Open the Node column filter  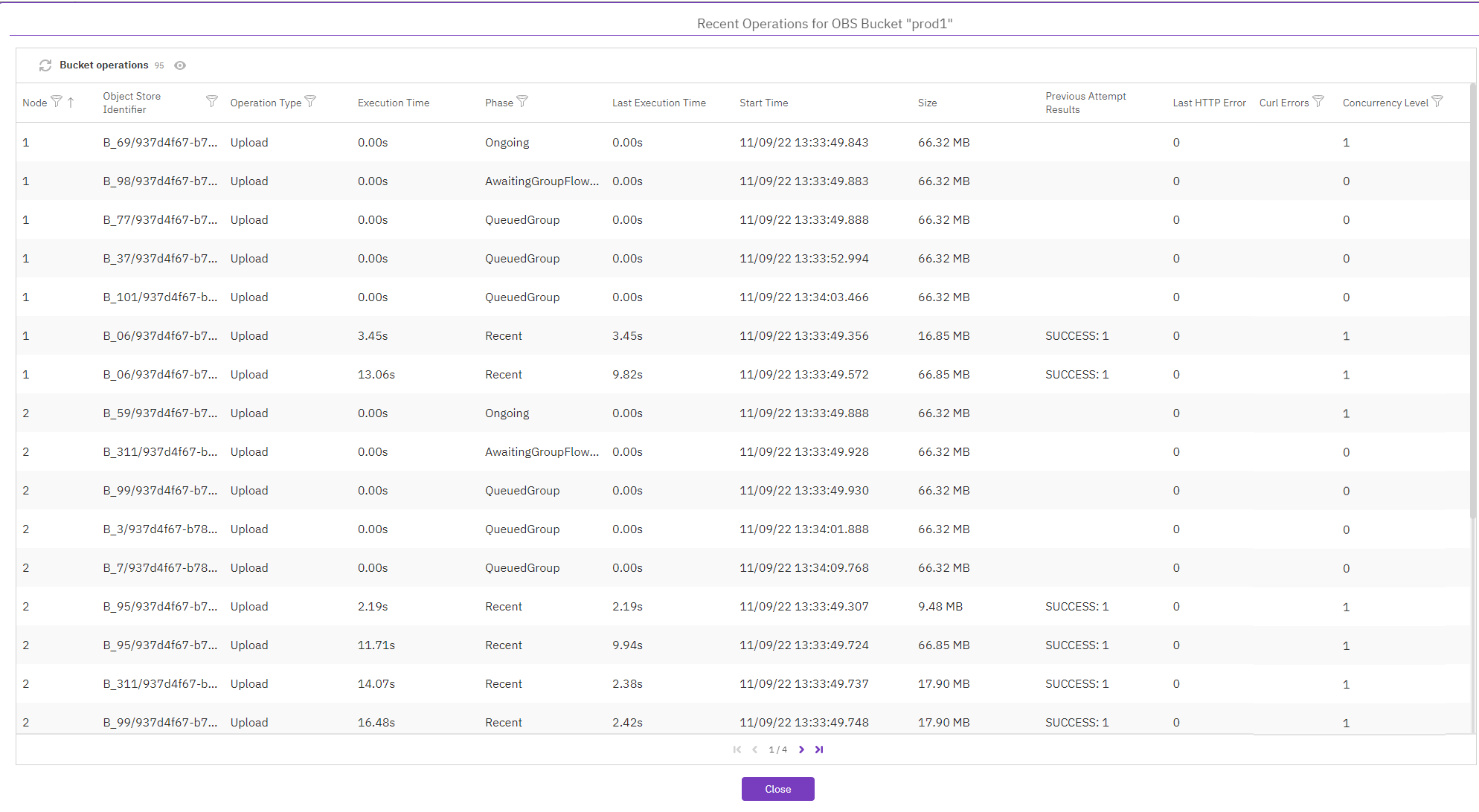coord(57,102)
